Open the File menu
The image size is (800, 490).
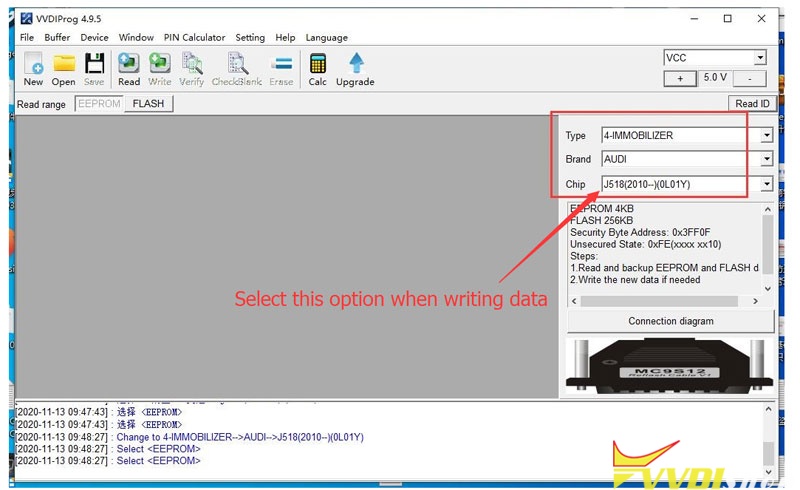(27, 37)
